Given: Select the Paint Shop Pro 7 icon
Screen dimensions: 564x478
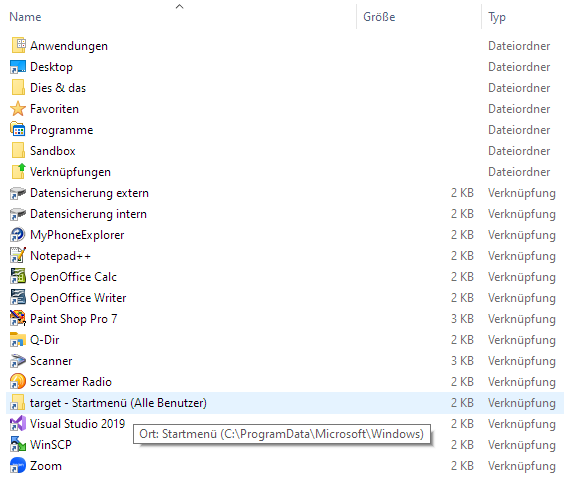Looking at the screenshot, I should click(18, 319).
